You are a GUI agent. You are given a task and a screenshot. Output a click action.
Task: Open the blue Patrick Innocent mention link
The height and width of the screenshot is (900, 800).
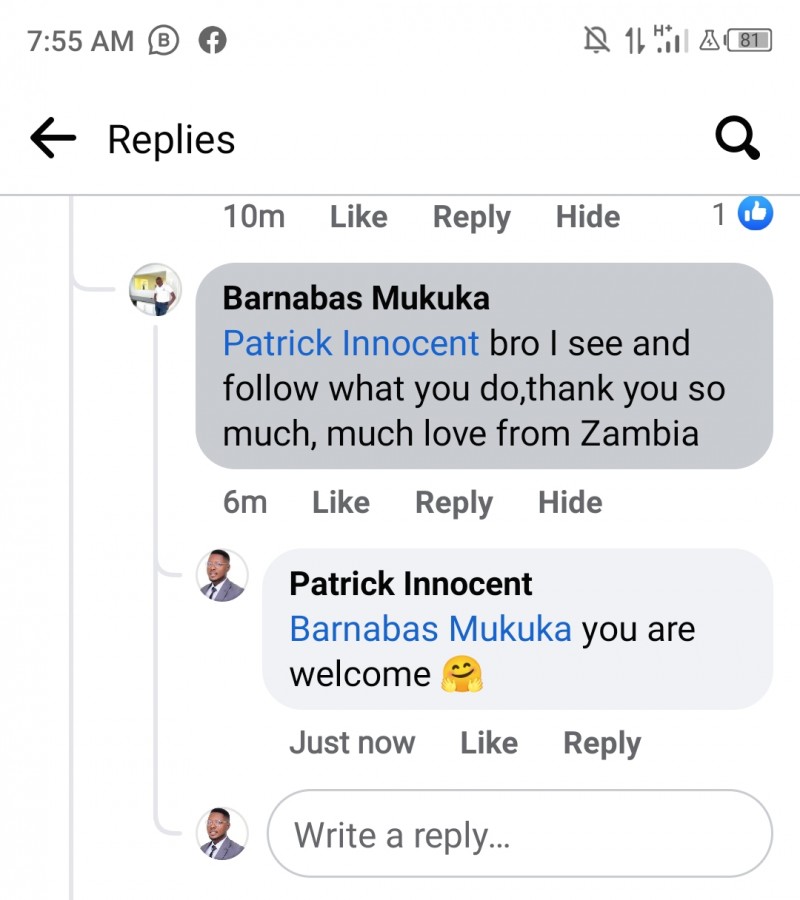click(x=351, y=343)
